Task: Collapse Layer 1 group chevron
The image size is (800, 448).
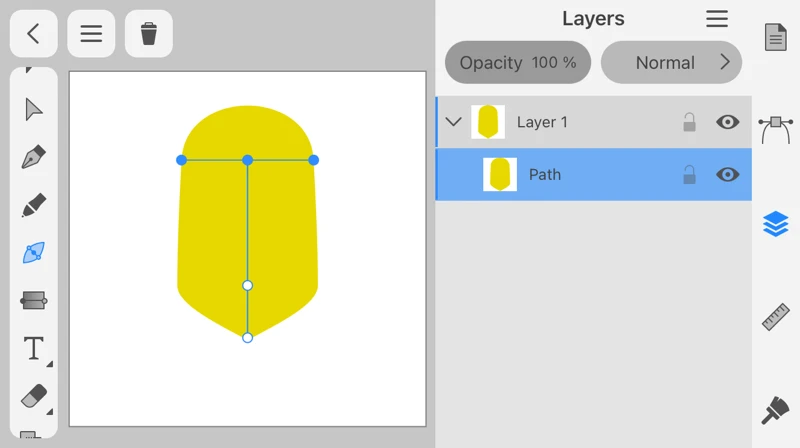Action: click(453, 122)
